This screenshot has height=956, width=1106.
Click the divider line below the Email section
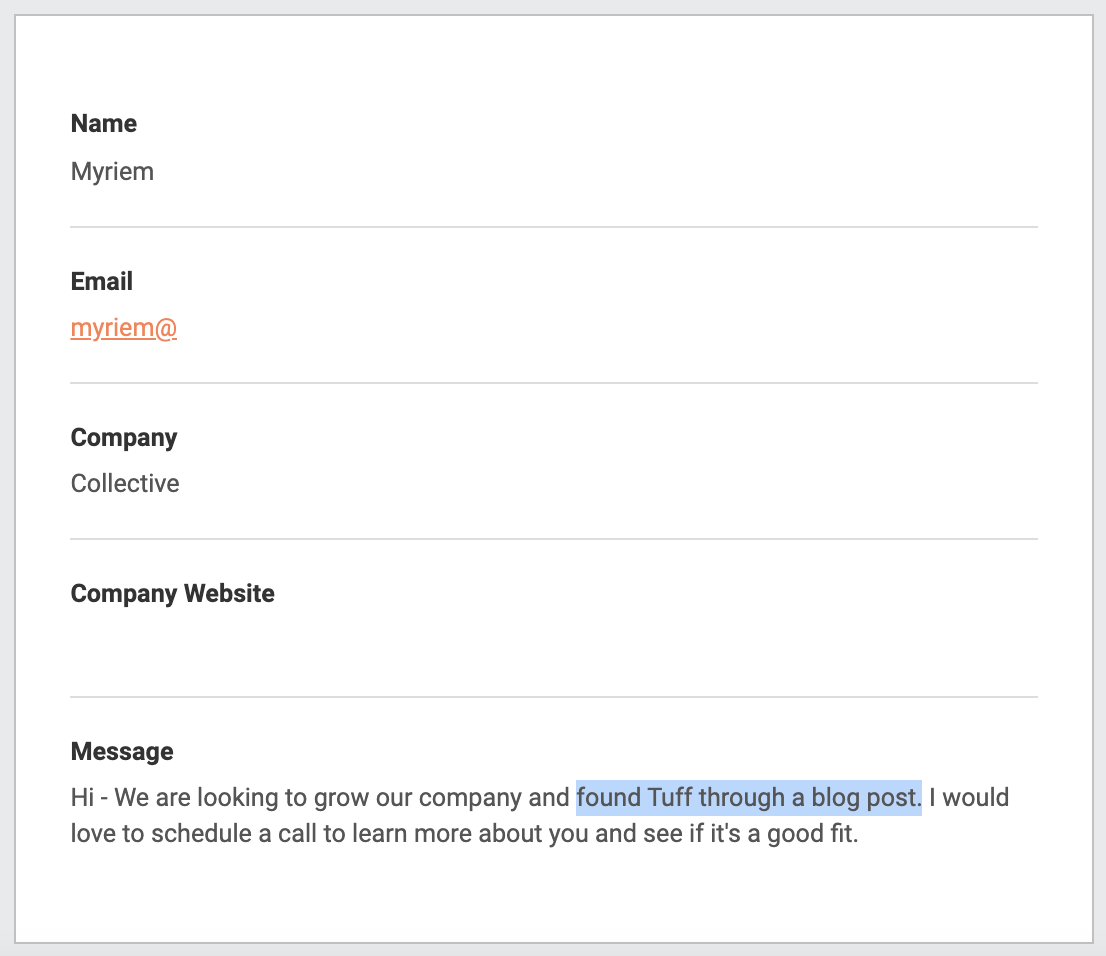(554, 383)
